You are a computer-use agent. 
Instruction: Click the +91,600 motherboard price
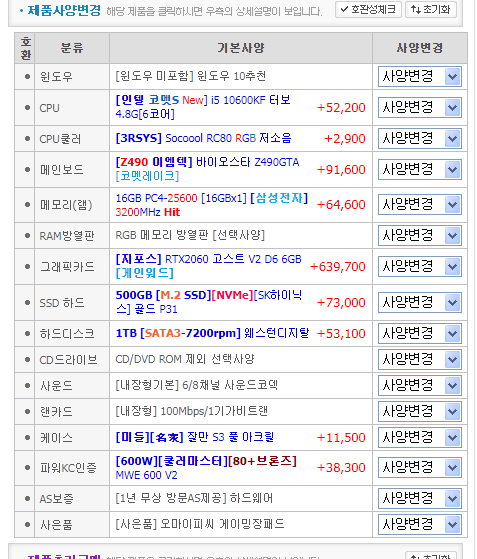[341, 169]
